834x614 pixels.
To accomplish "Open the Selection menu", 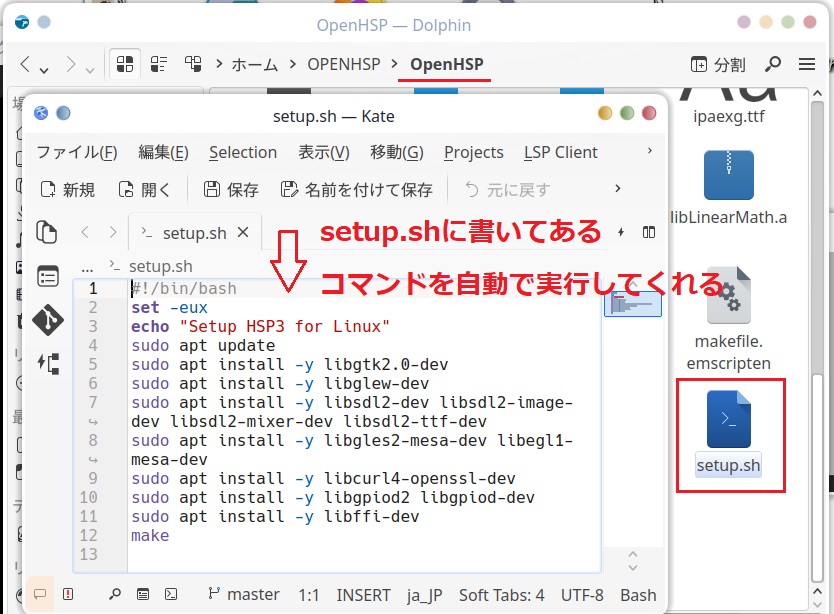I will click(x=243, y=152).
